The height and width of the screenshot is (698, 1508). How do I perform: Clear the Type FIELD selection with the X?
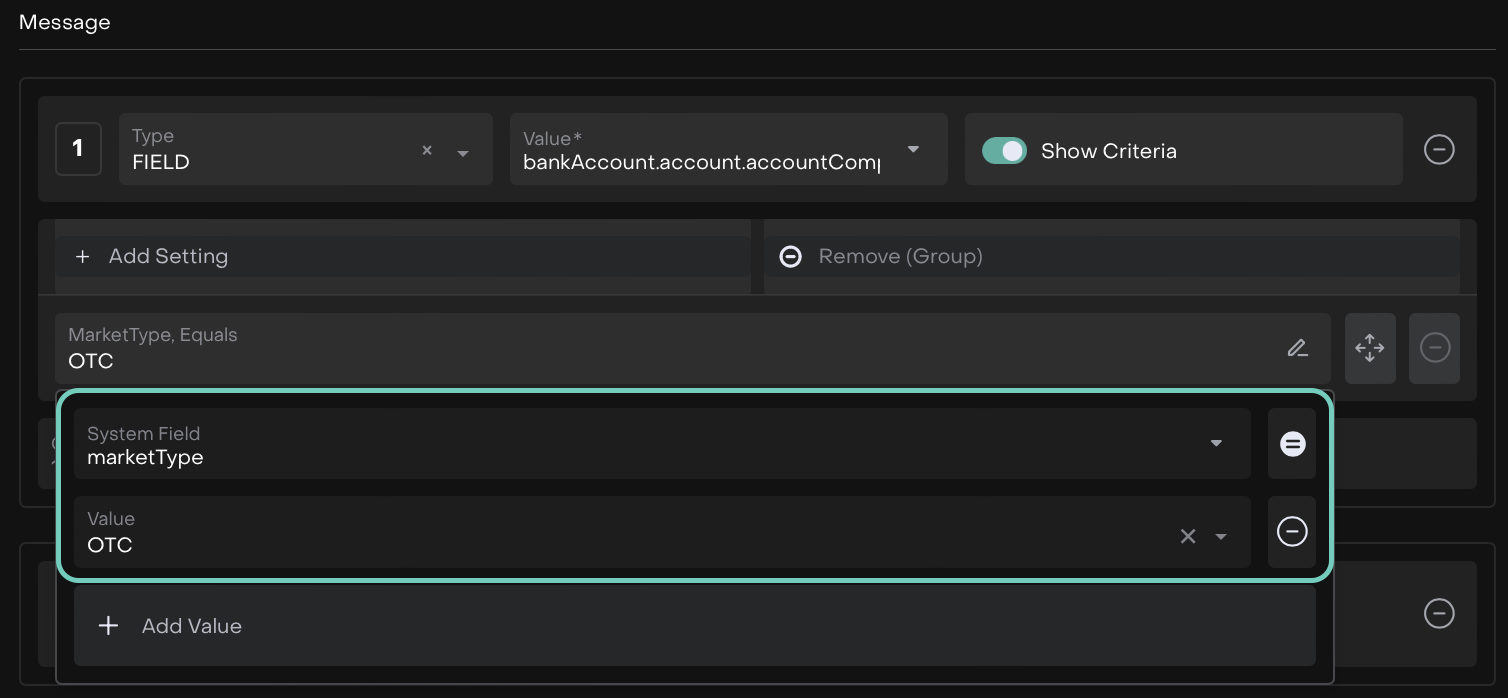click(427, 151)
